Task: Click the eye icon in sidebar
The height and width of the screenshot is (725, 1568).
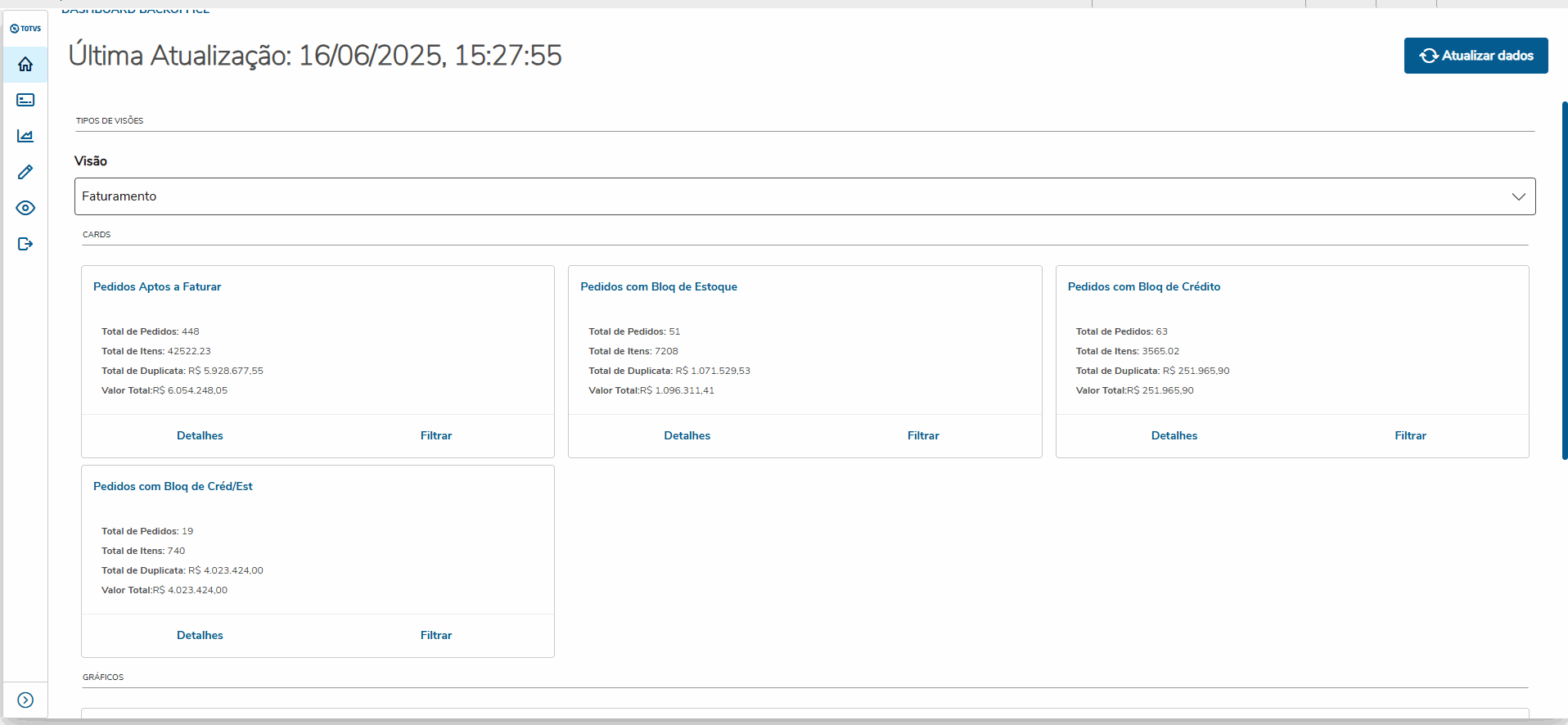Action: pos(25,208)
